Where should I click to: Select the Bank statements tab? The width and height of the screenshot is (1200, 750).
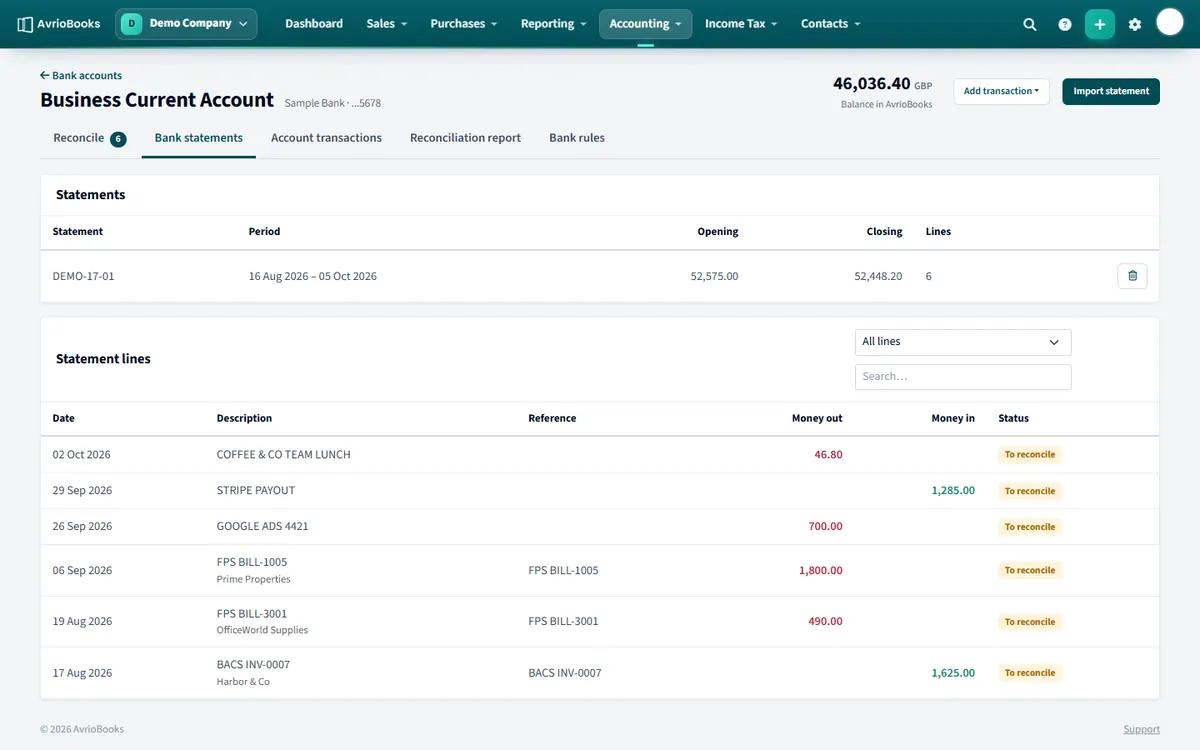click(x=199, y=138)
